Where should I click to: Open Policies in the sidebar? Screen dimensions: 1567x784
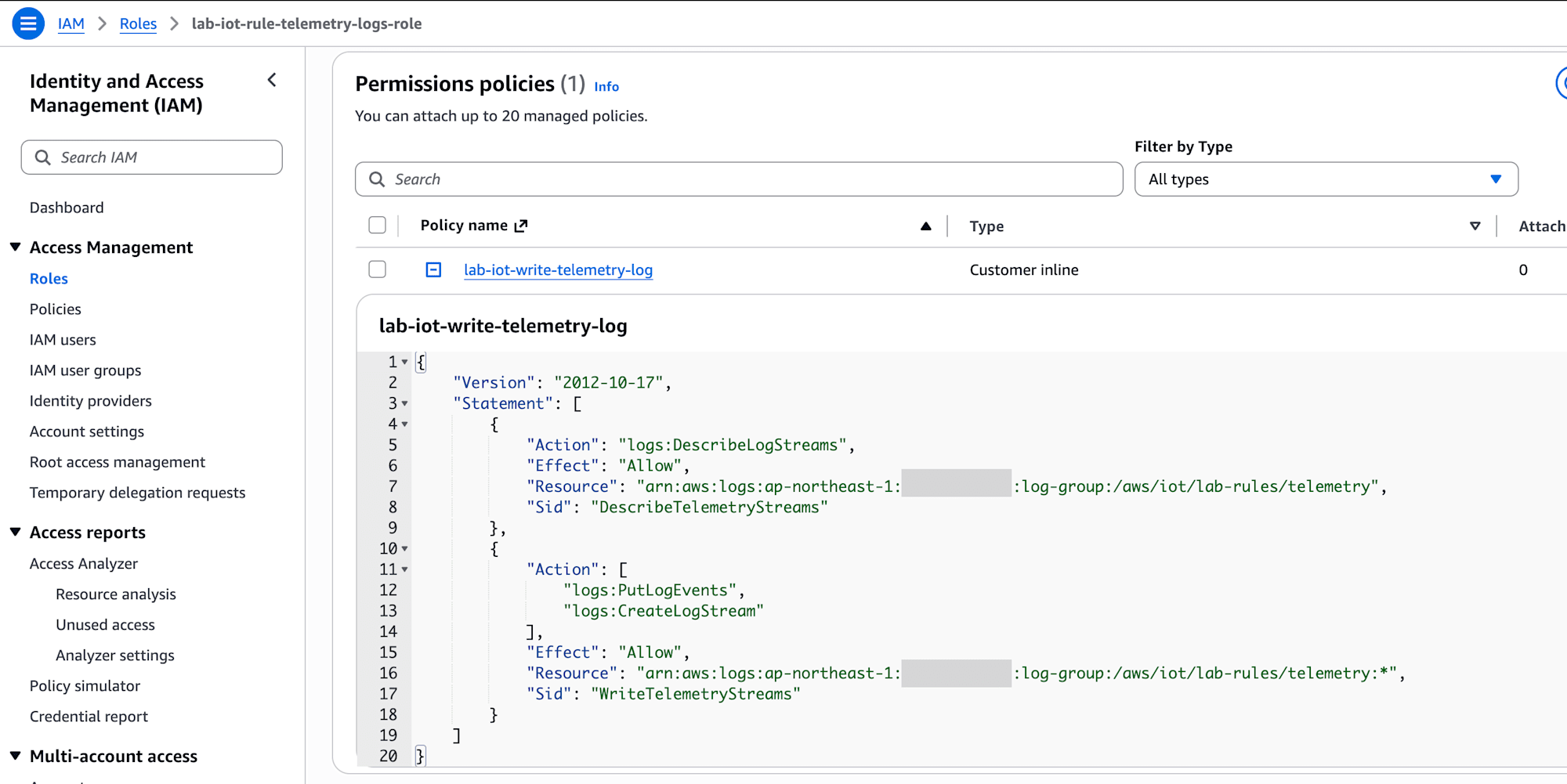pyautogui.click(x=56, y=309)
